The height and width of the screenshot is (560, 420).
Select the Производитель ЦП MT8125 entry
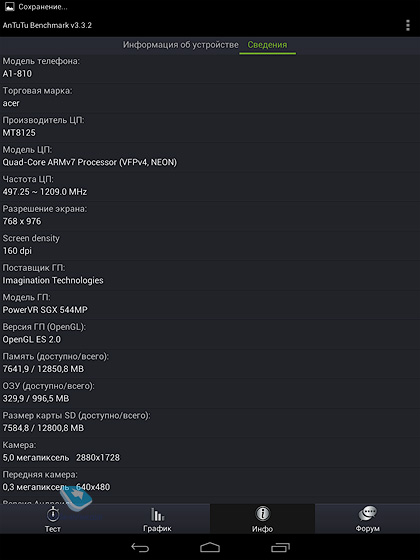(x=210, y=127)
